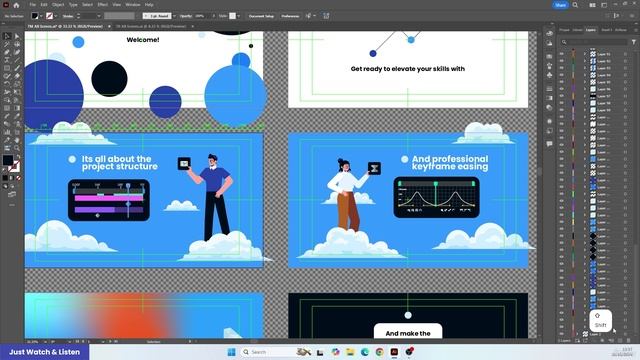Select the Rotate tool
The image size is (640, 360).
pos(7,84)
